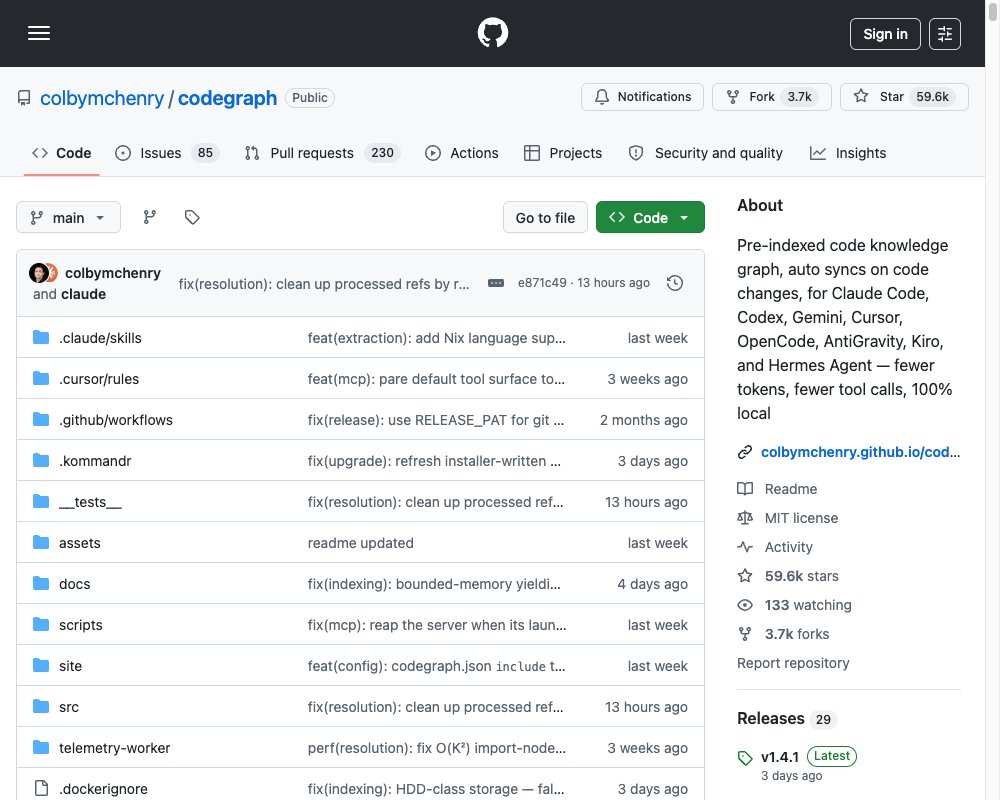Click the link icon beside website URL
Image resolution: width=1000 pixels, height=800 pixels.
point(745,452)
